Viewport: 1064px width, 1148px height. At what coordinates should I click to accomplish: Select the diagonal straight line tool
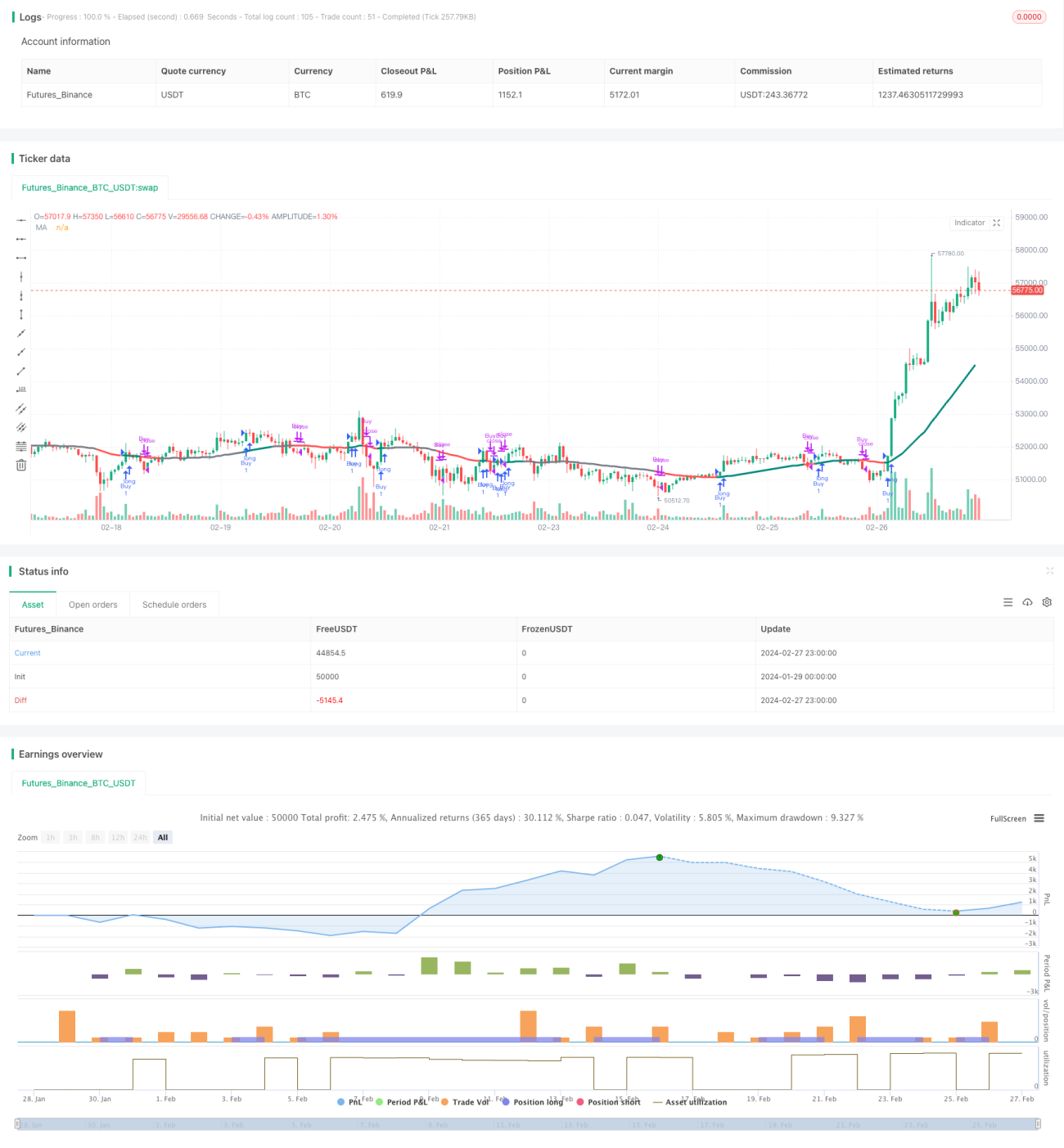click(21, 333)
